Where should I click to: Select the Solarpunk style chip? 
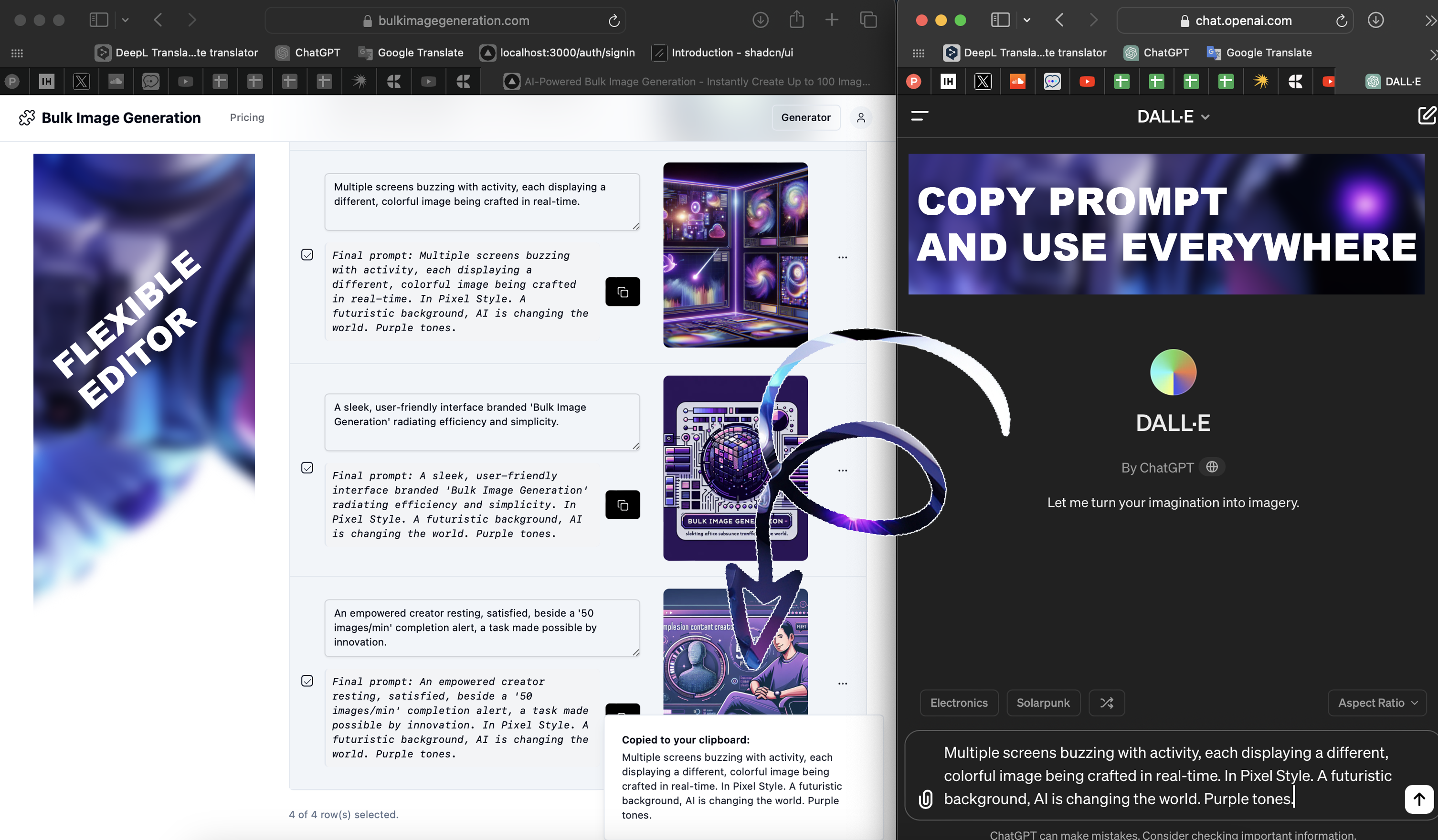[x=1043, y=703]
